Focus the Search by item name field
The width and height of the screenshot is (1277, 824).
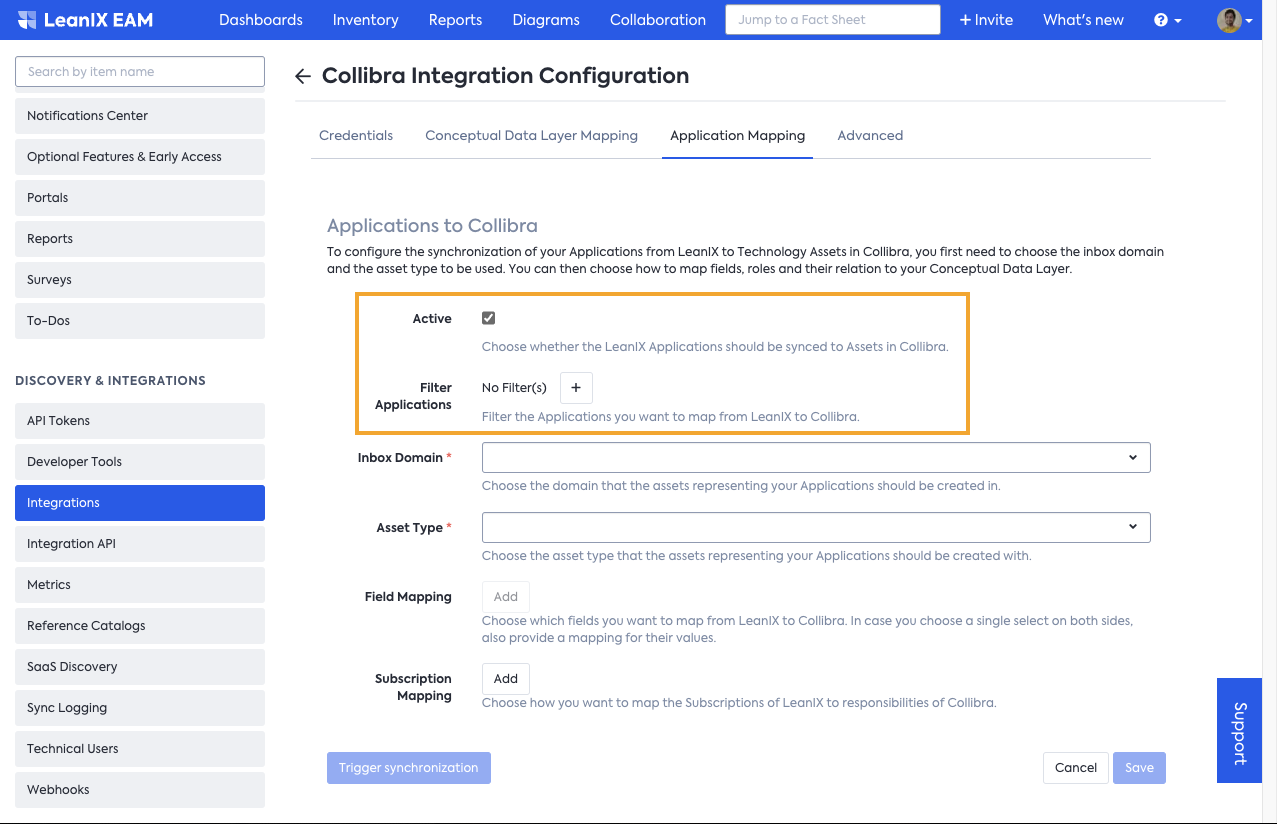pyautogui.click(x=140, y=72)
